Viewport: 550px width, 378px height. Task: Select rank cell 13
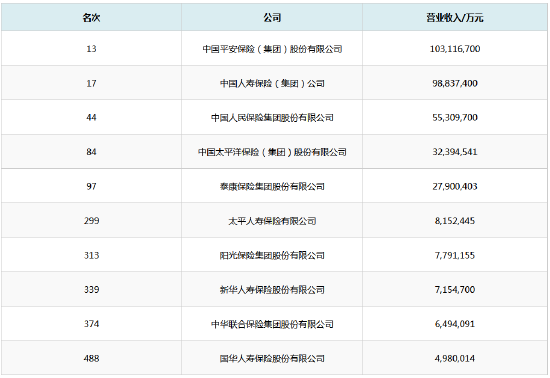point(91,49)
